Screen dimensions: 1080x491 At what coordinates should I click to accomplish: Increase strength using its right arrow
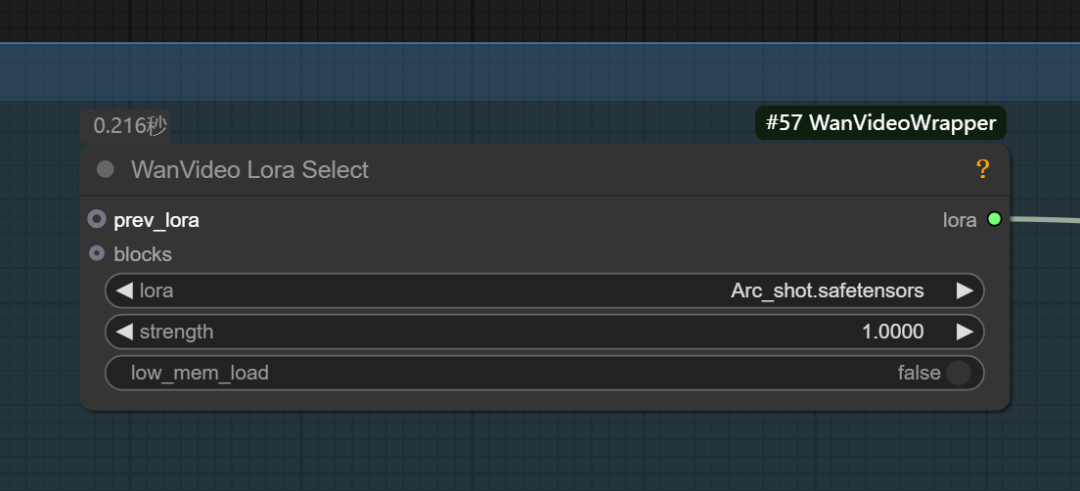(965, 332)
